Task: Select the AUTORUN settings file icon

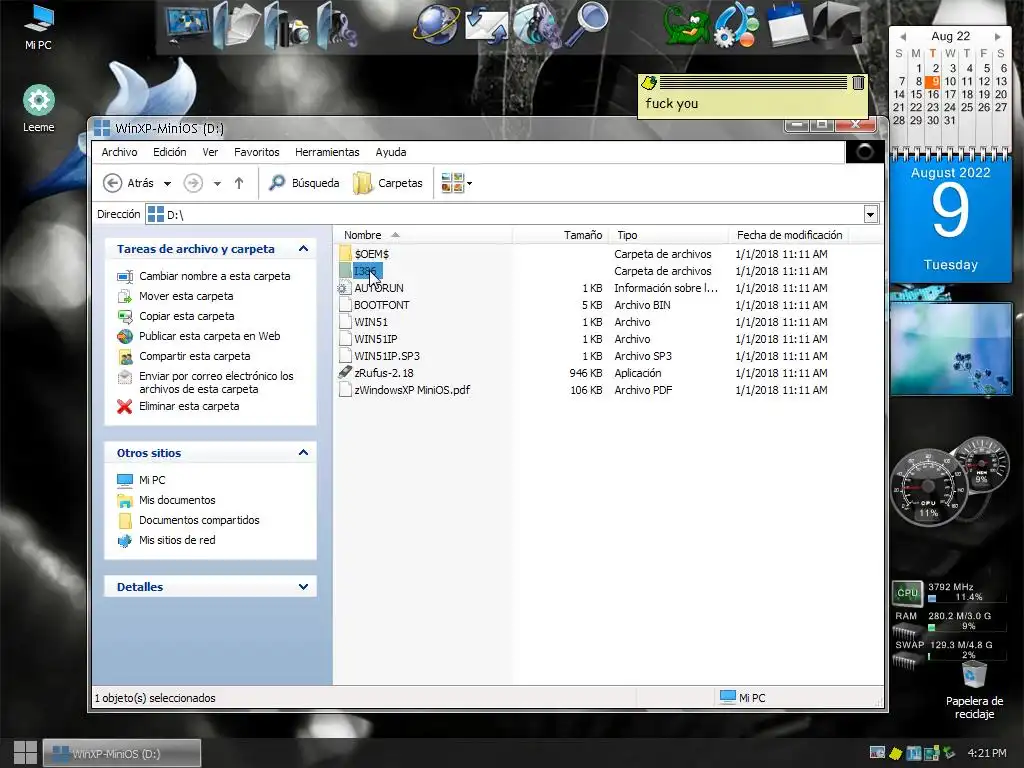Action: [x=344, y=288]
